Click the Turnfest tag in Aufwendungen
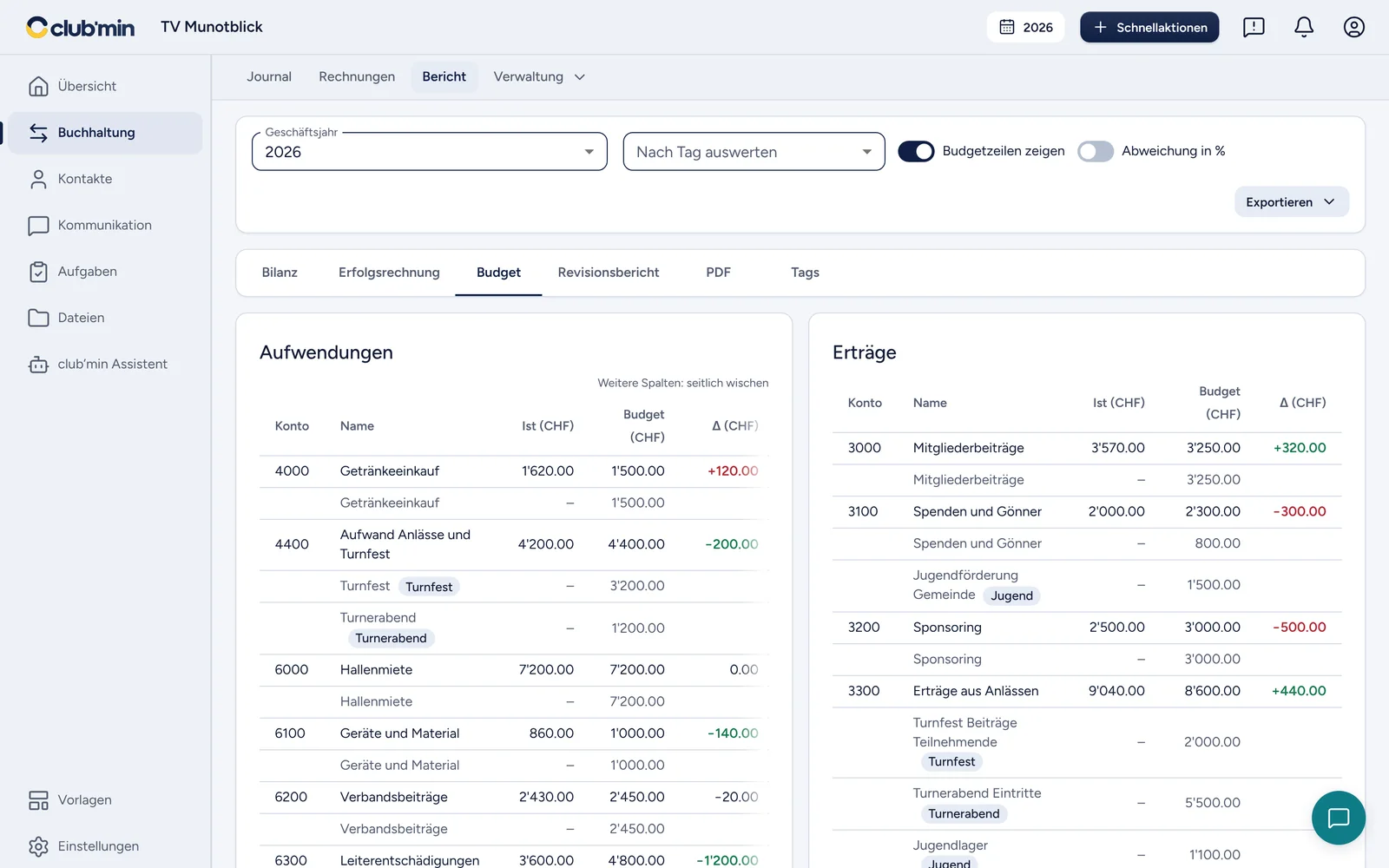Screen dimensions: 1389x868 click(x=429, y=587)
